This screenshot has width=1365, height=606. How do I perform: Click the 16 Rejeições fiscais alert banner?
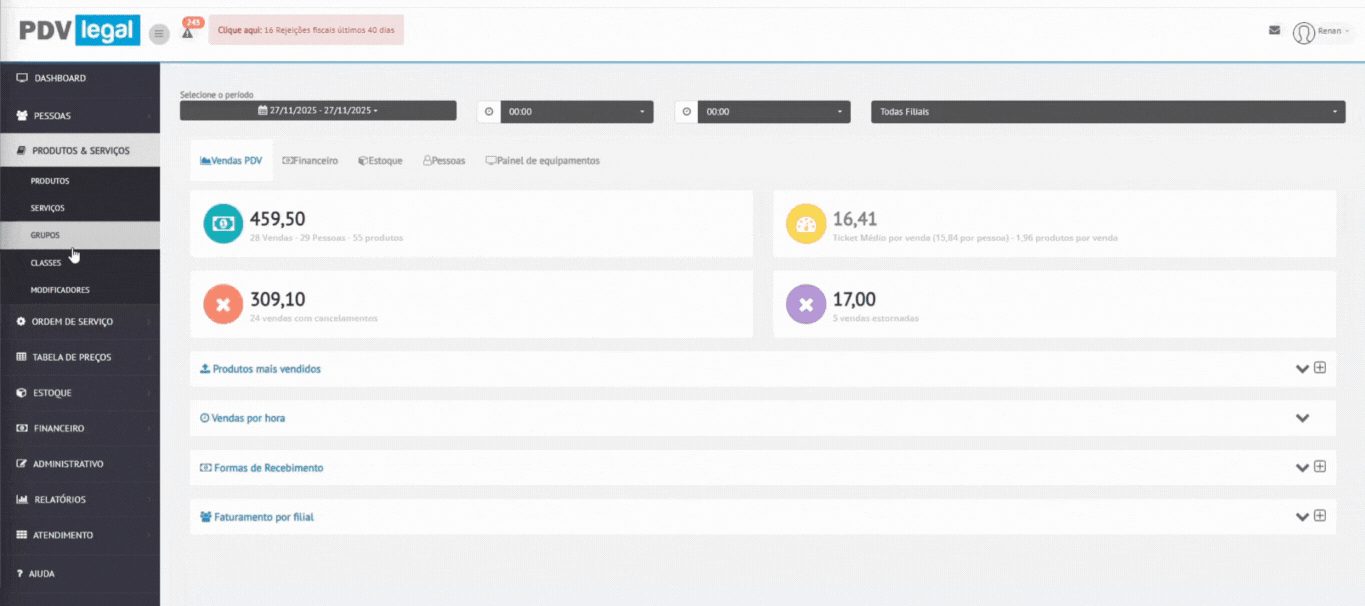pyautogui.click(x=306, y=31)
